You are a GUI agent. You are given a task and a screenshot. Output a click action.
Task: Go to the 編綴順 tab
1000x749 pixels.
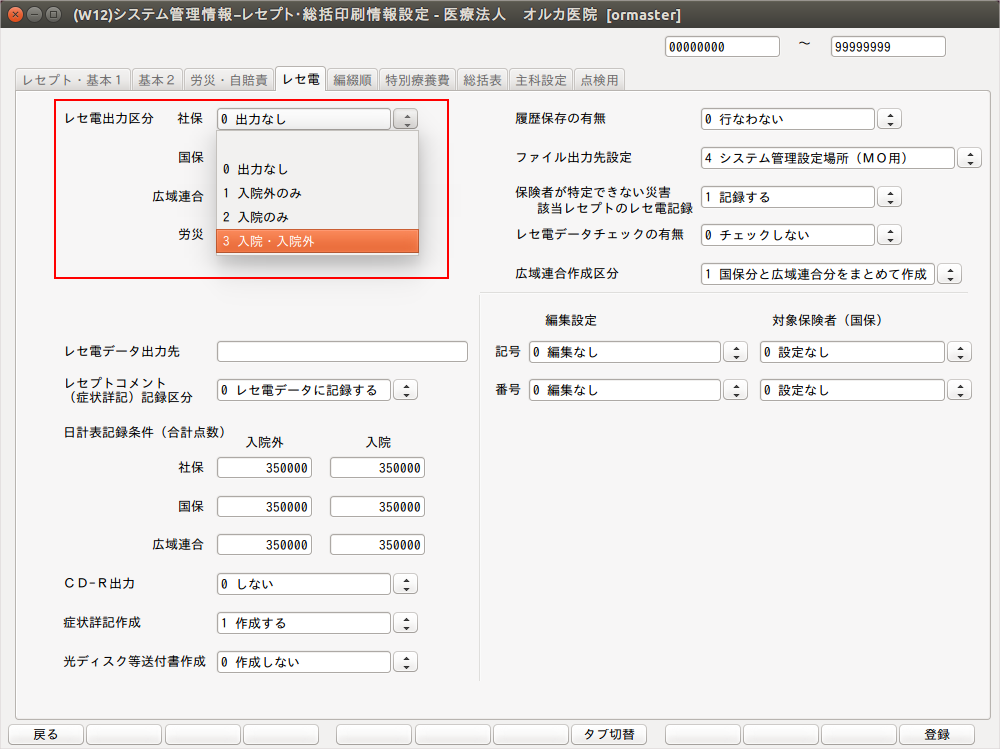(x=352, y=80)
